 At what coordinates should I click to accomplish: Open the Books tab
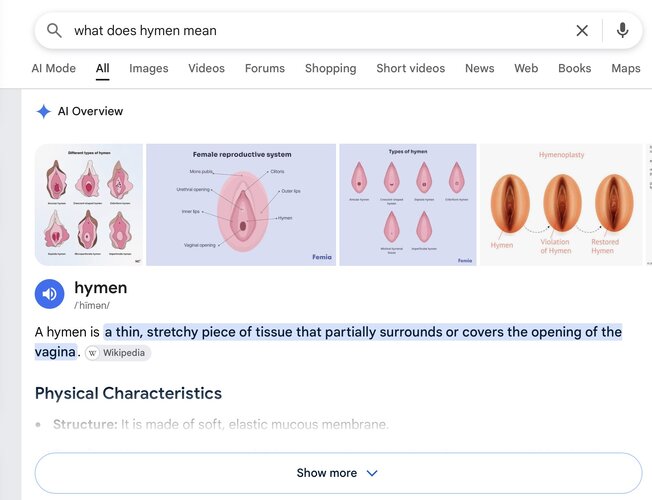point(574,68)
